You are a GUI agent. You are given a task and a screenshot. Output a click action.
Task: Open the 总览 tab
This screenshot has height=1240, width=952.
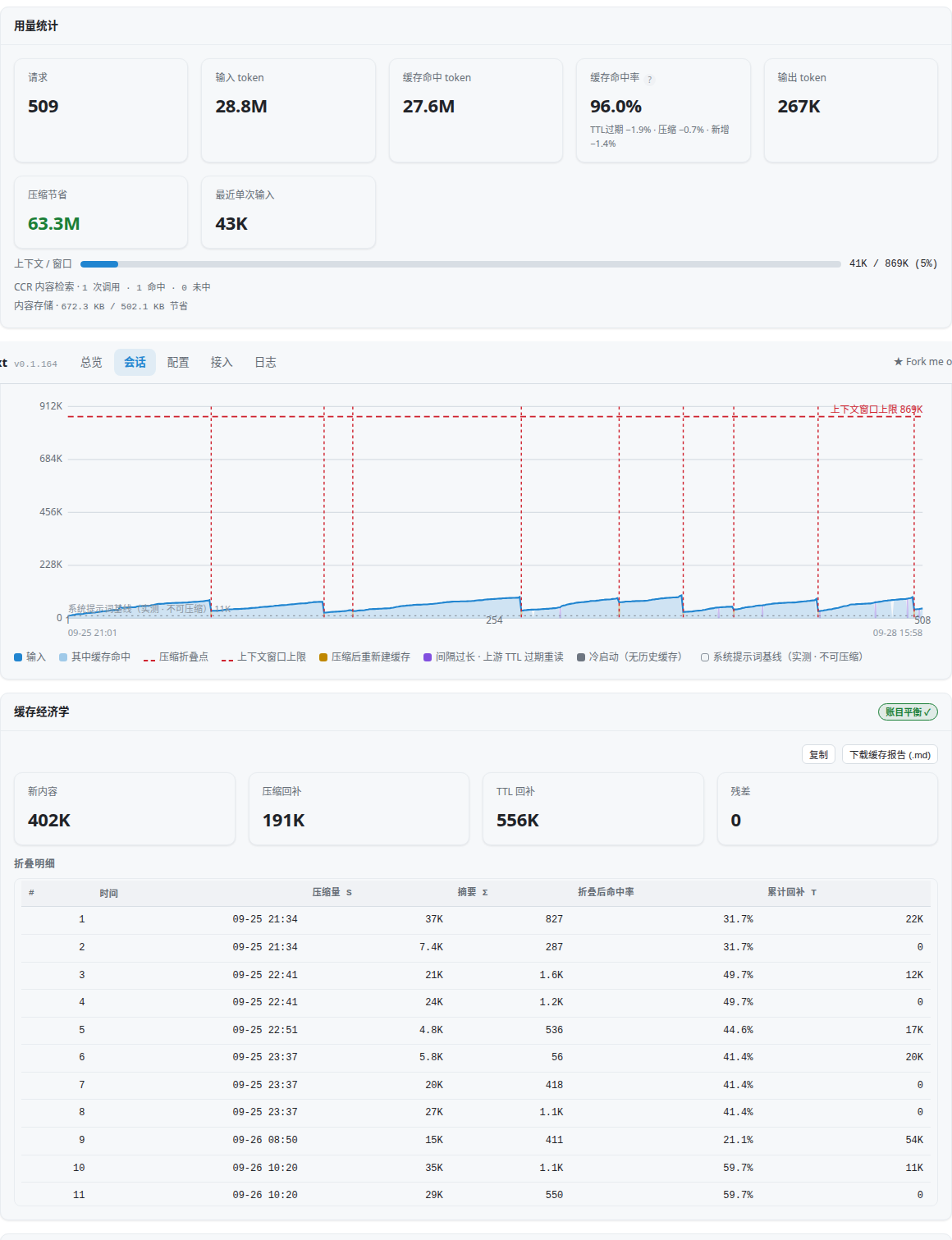(x=91, y=362)
